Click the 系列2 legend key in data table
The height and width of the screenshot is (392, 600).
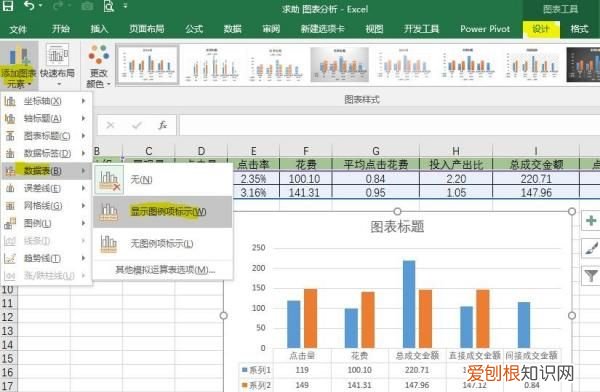click(x=245, y=385)
